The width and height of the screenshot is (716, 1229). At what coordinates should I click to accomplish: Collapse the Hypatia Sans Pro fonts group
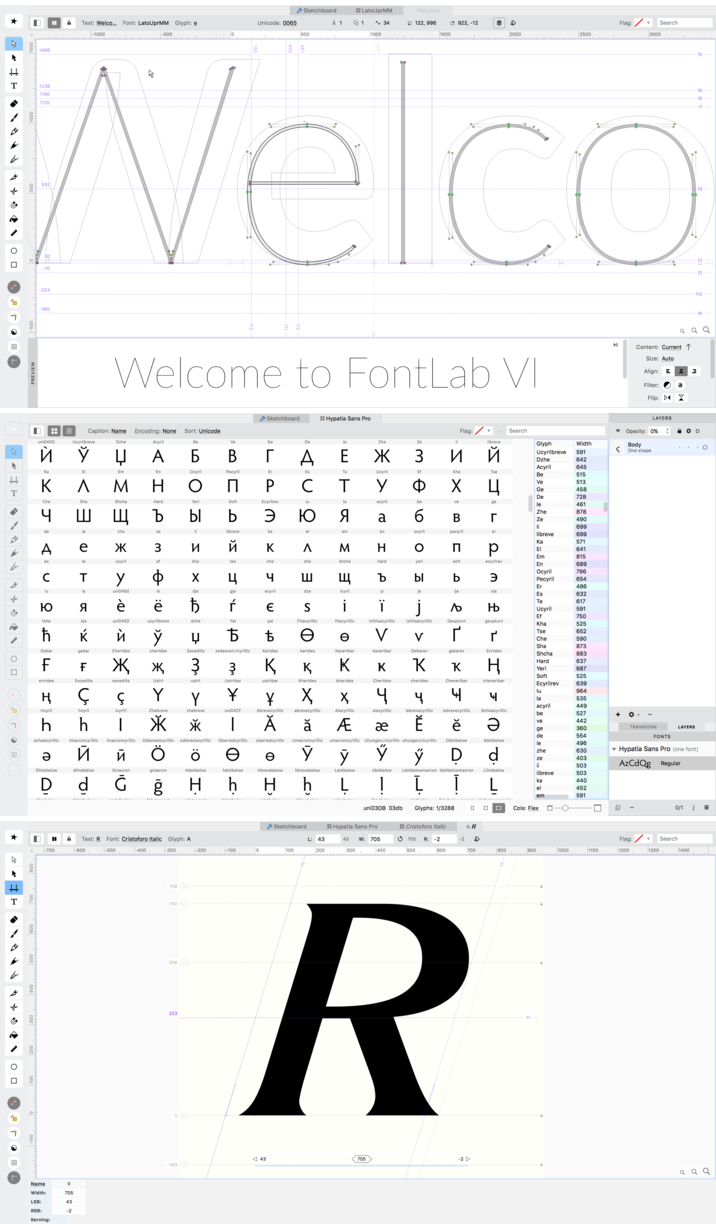pos(615,748)
